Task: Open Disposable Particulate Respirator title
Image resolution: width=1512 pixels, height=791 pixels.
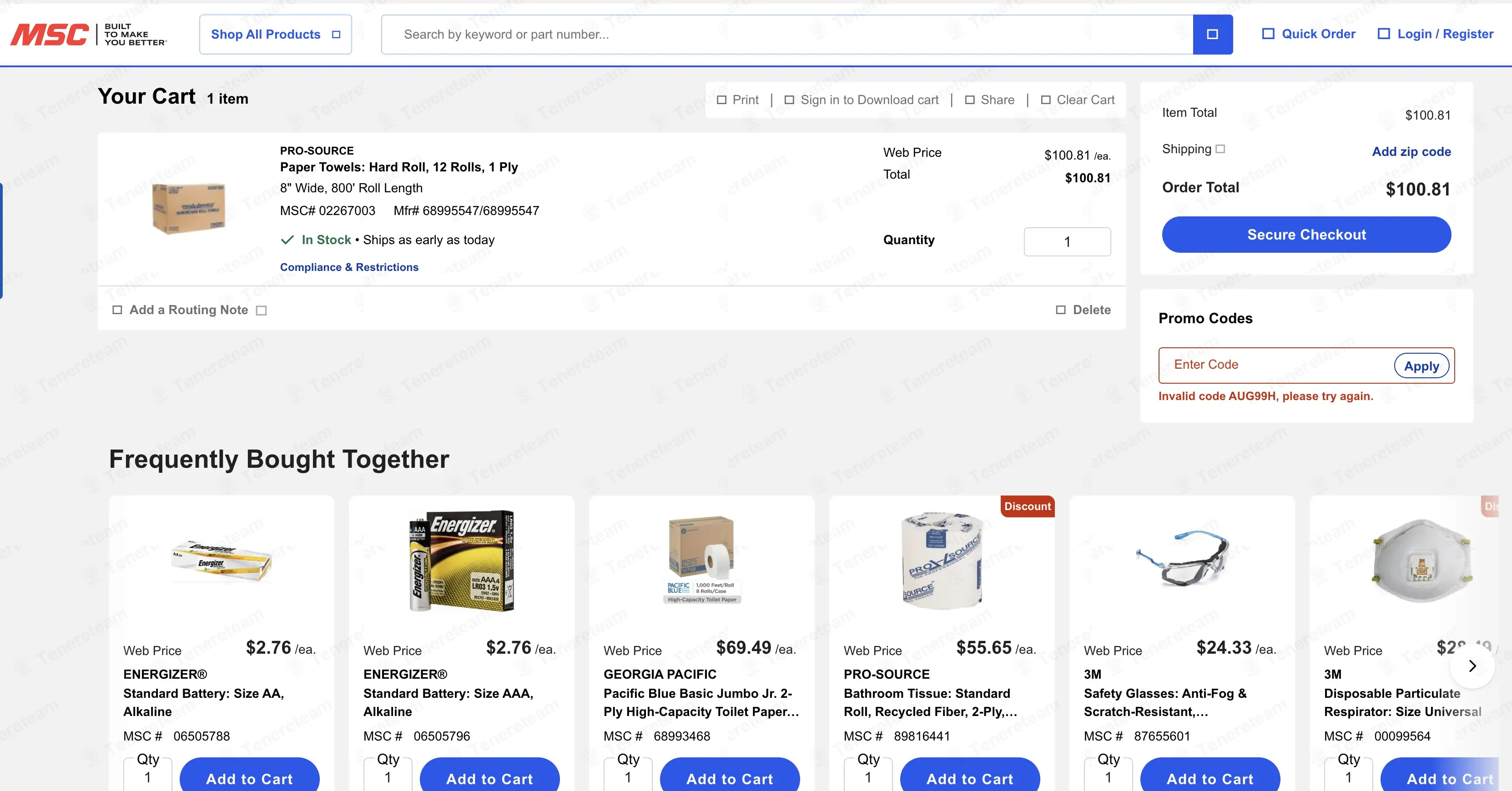Action: point(1403,702)
